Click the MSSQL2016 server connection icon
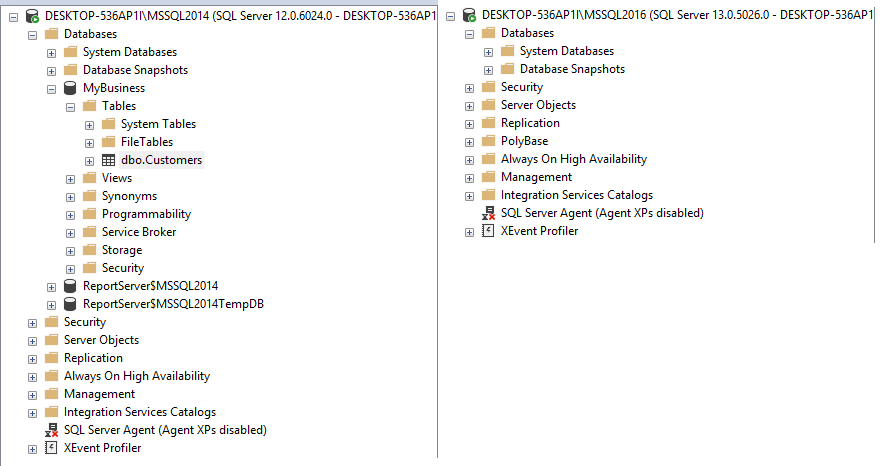Screen dimensions: 883x466 [x=469, y=16]
